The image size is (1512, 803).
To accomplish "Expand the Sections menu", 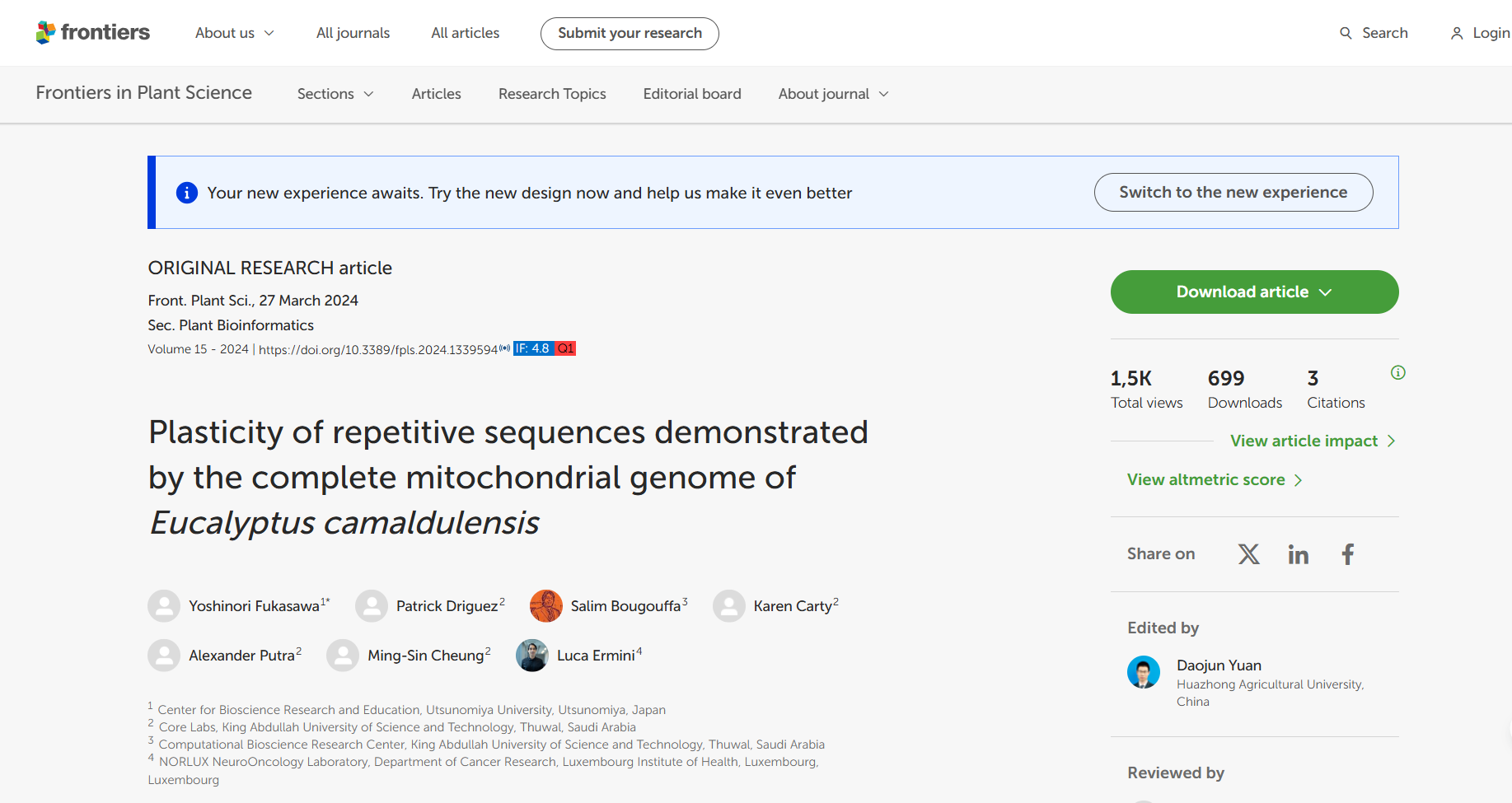I will 335,94.
